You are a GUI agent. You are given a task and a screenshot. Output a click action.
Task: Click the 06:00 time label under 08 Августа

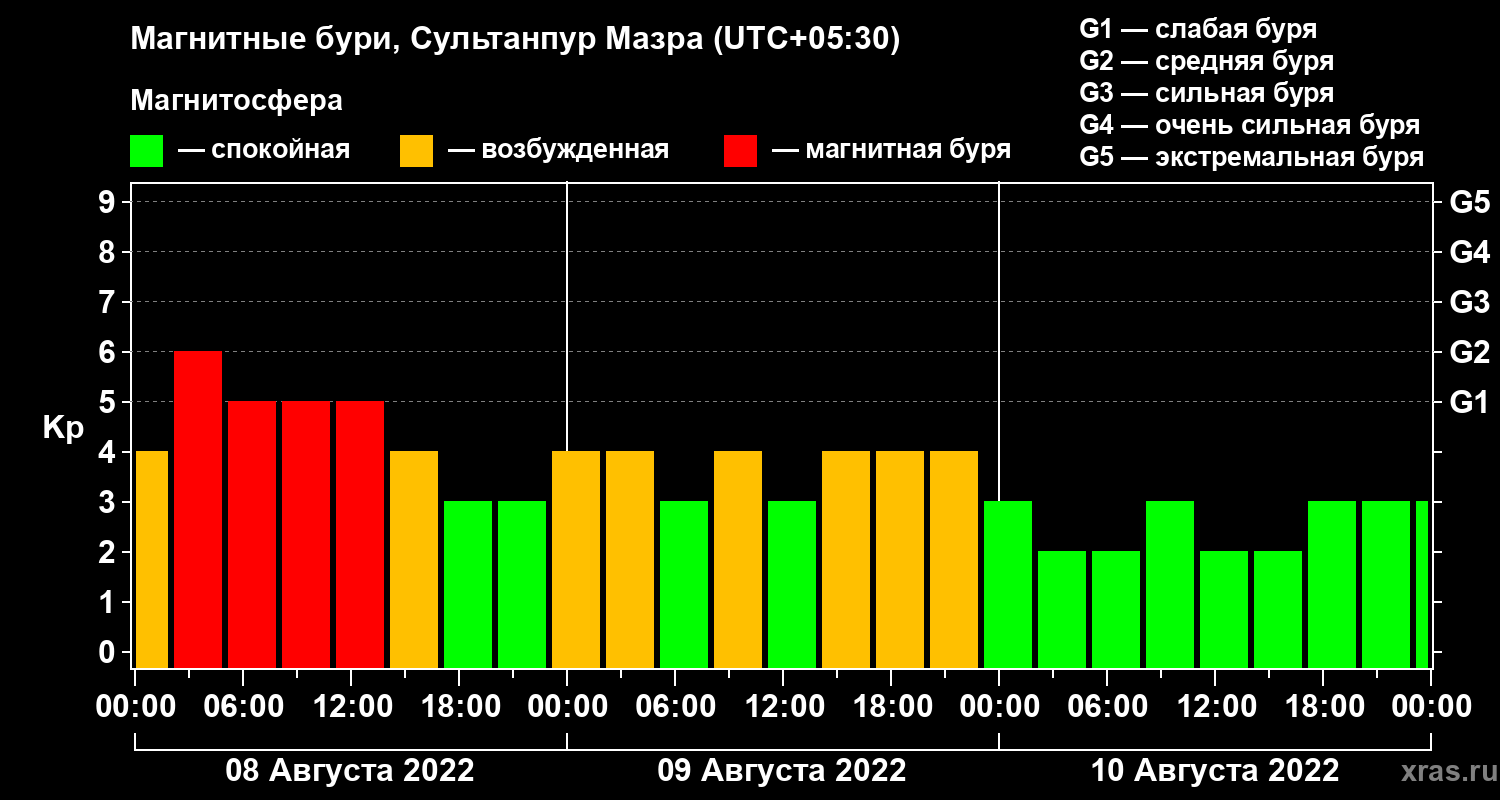[243, 707]
